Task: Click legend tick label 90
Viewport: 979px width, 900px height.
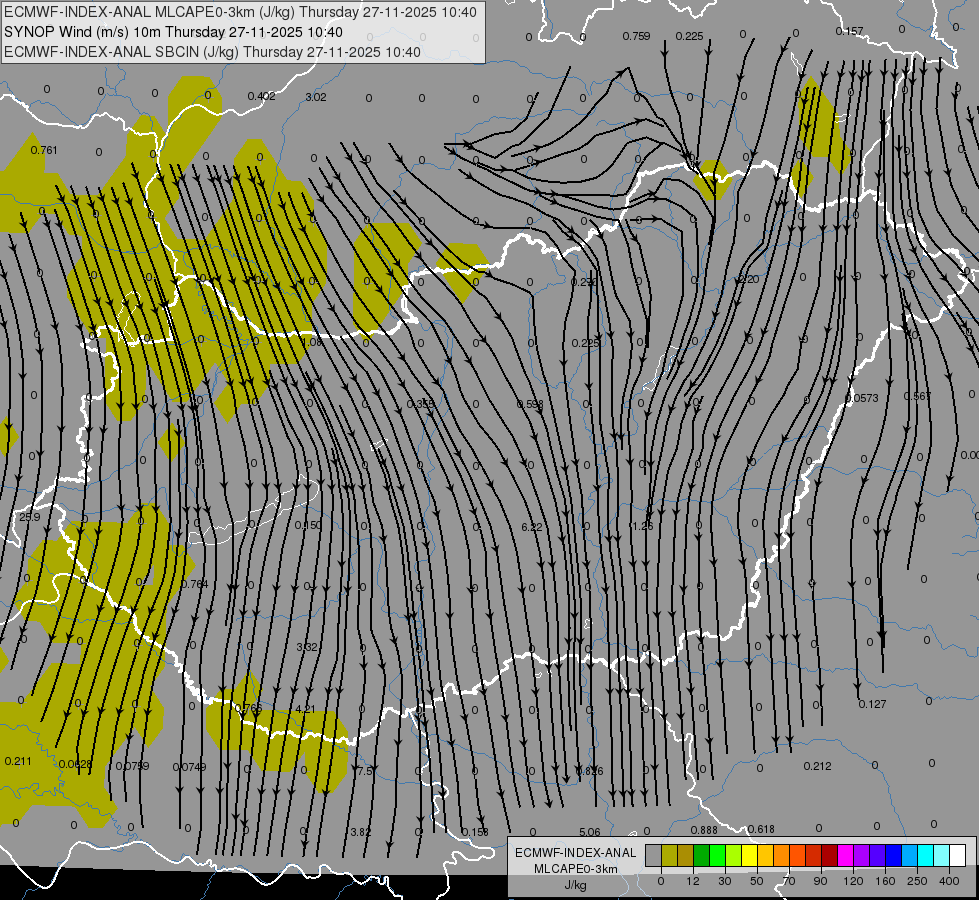Action: 820,881
